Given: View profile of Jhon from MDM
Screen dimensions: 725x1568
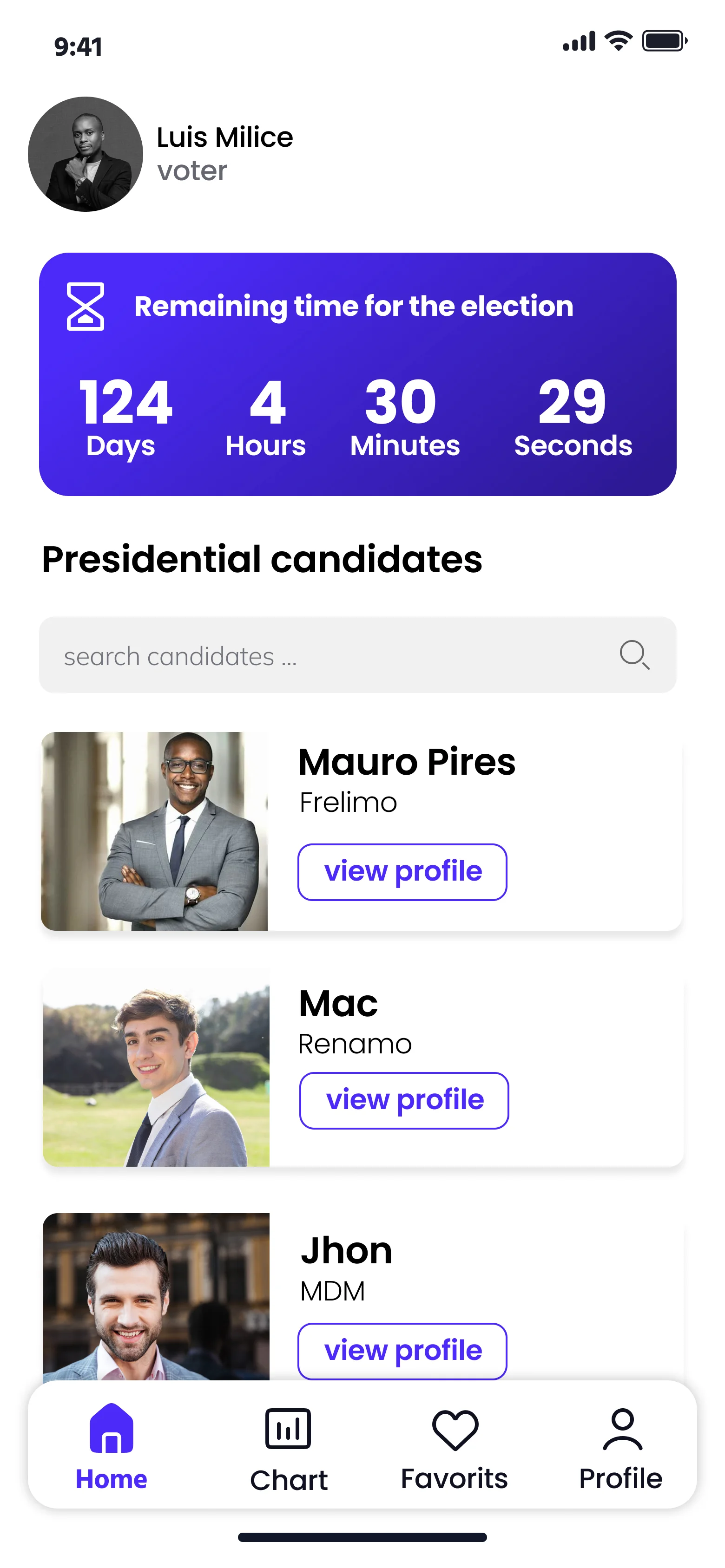Looking at the screenshot, I should (x=402, y=1351).
